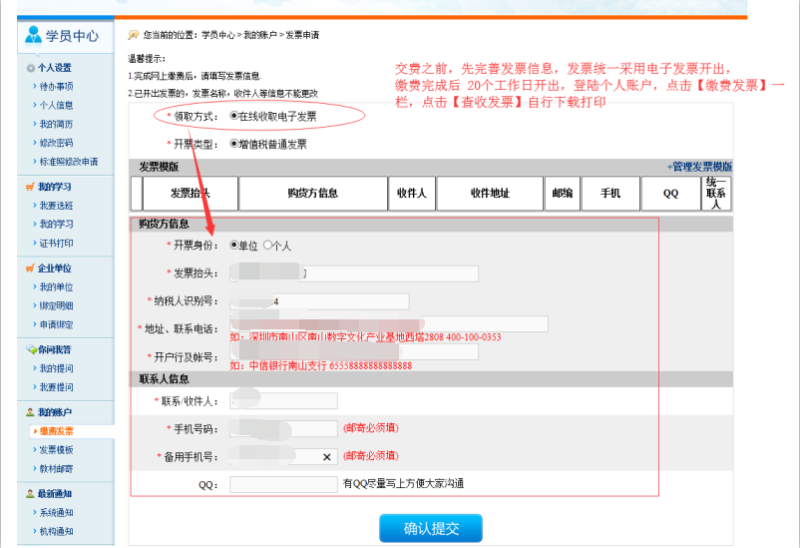The width and height of the screenshot is (800, 548).
Task: Focus the 纳税人识别号 input field
Action: click(318, 301)
